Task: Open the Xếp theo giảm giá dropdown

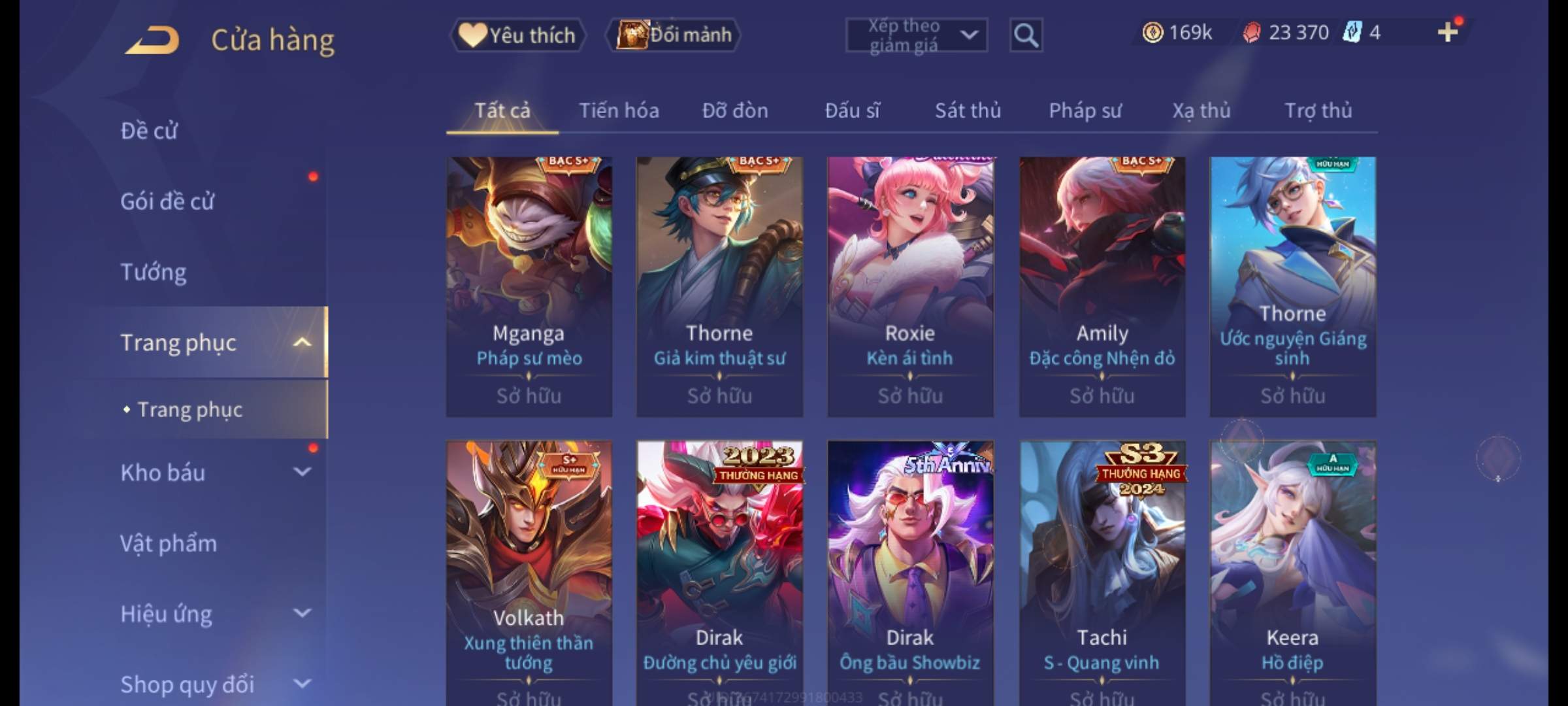Action: coord(917,35)
